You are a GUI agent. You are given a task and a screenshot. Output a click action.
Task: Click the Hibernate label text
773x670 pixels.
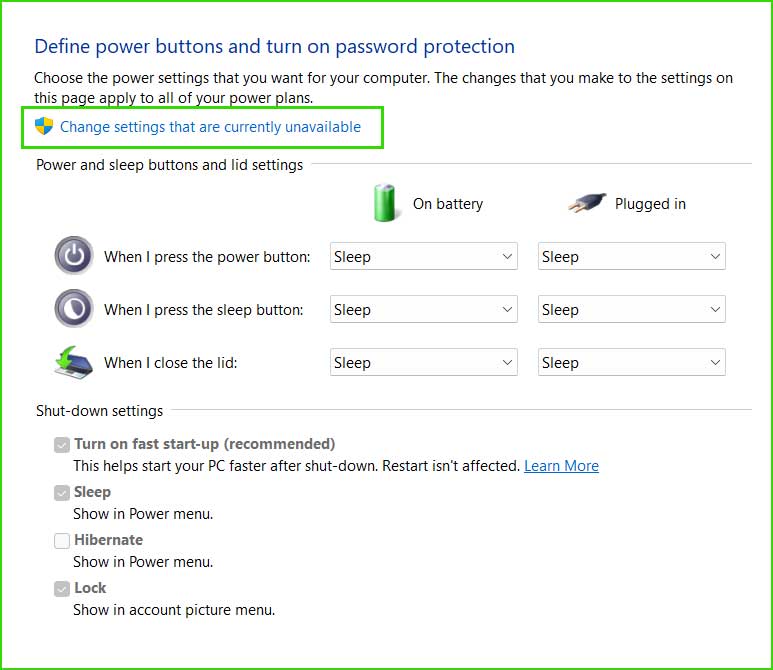click(108, 539)
